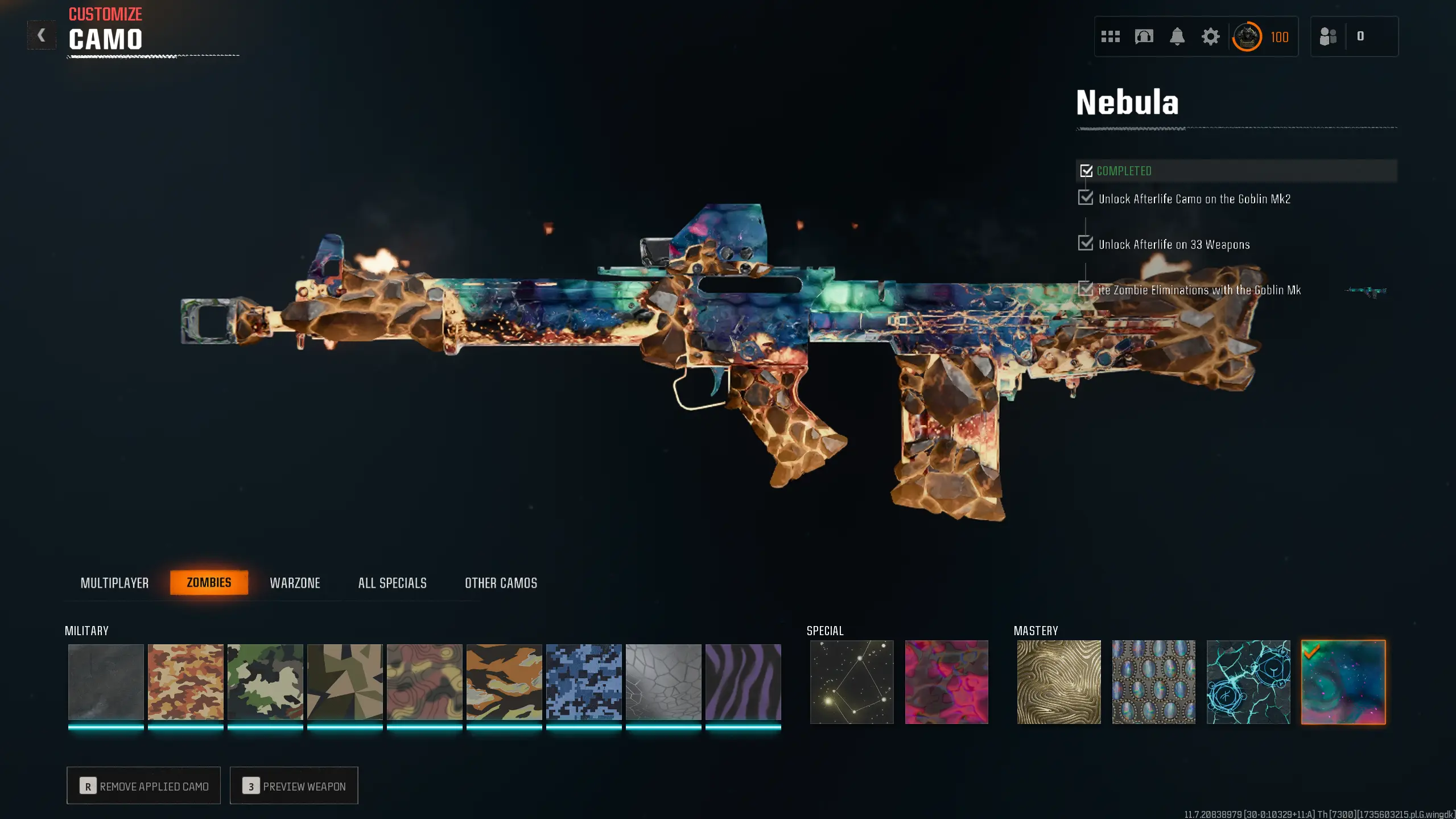Select the gold swirl mastery camo
Viewport: 1456px width, 819px height.
(1058, 682)
